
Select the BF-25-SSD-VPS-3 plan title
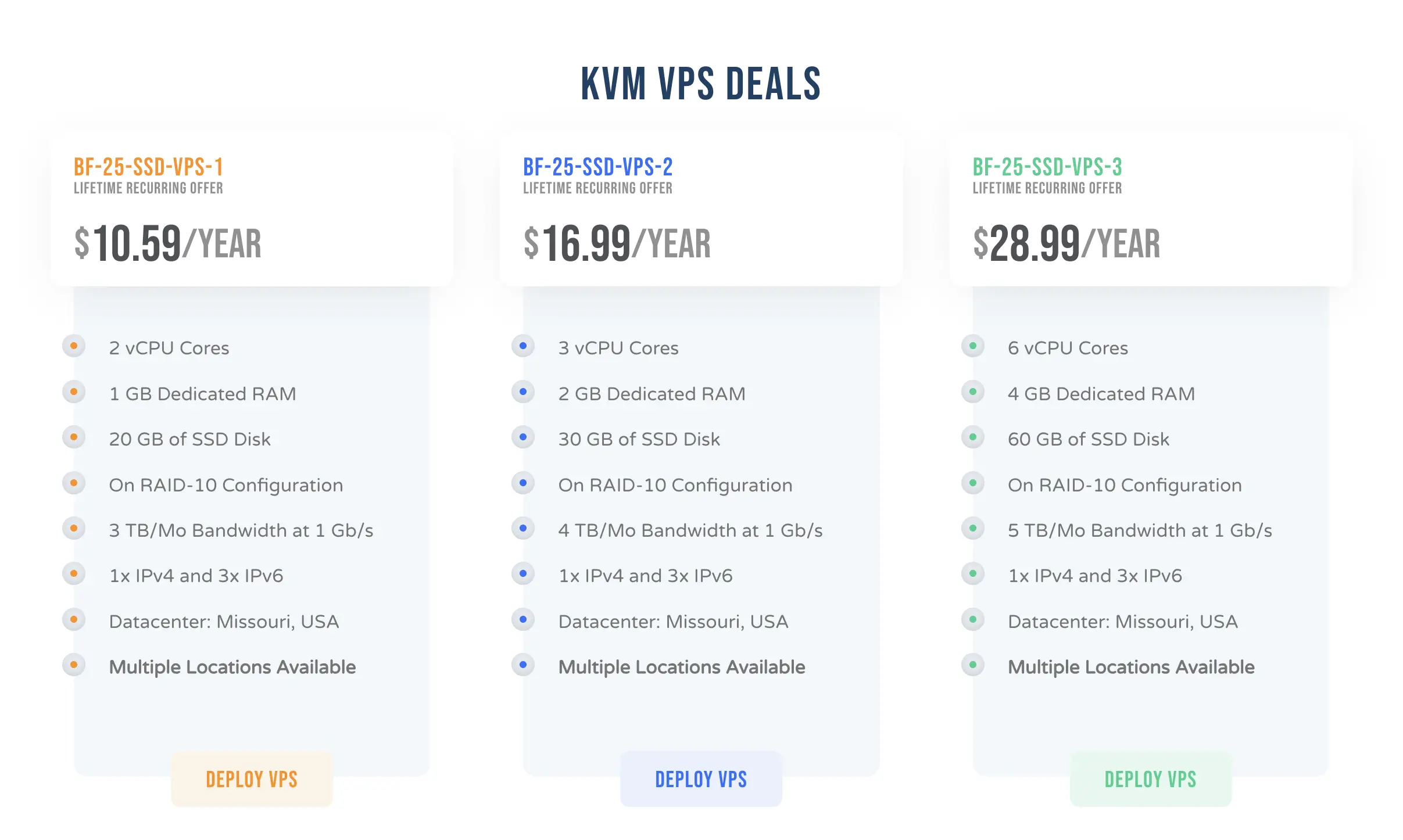pos(1047,167)
